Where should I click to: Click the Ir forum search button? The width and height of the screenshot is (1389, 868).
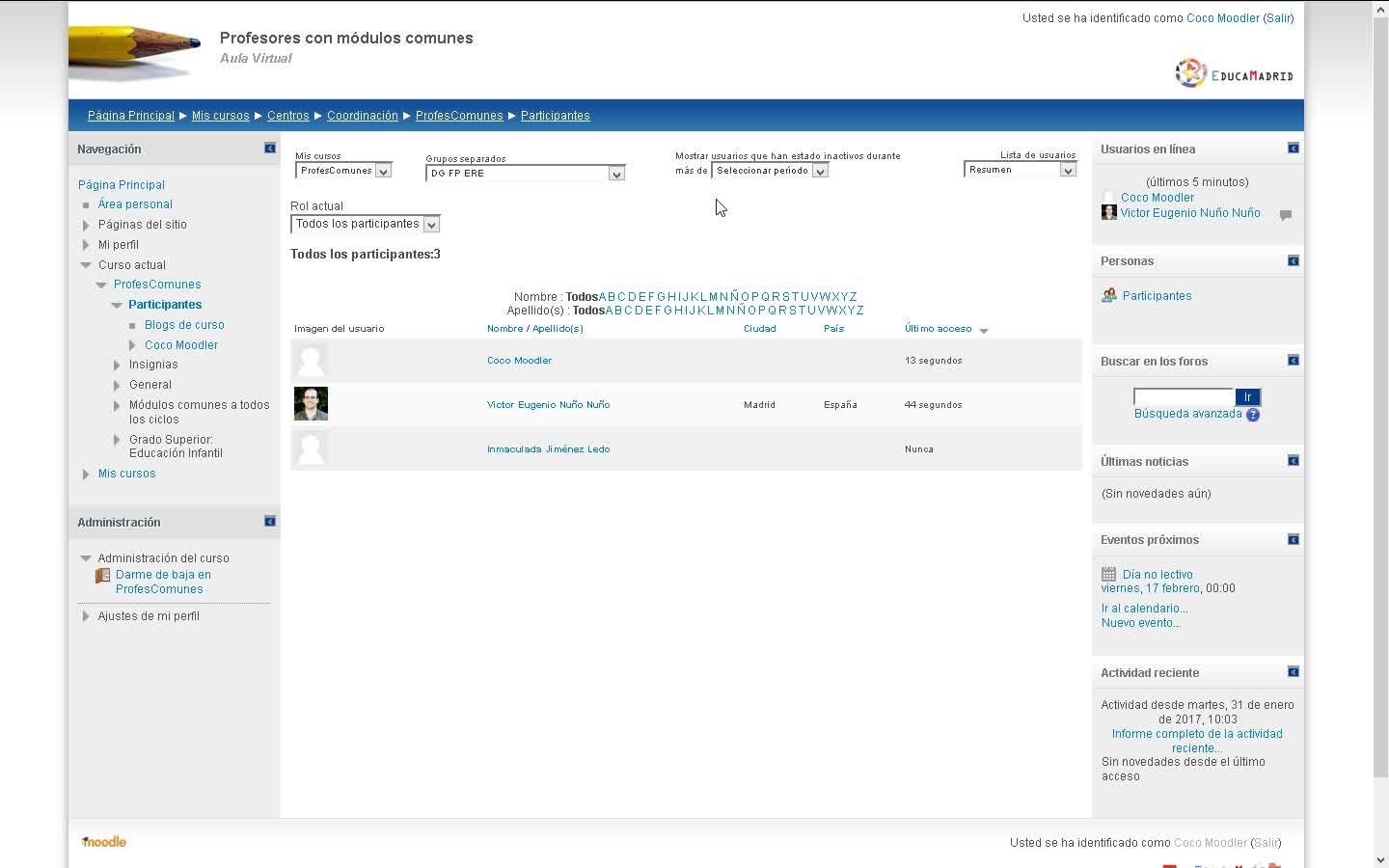pyautogui.click(x=1247, y=397)
